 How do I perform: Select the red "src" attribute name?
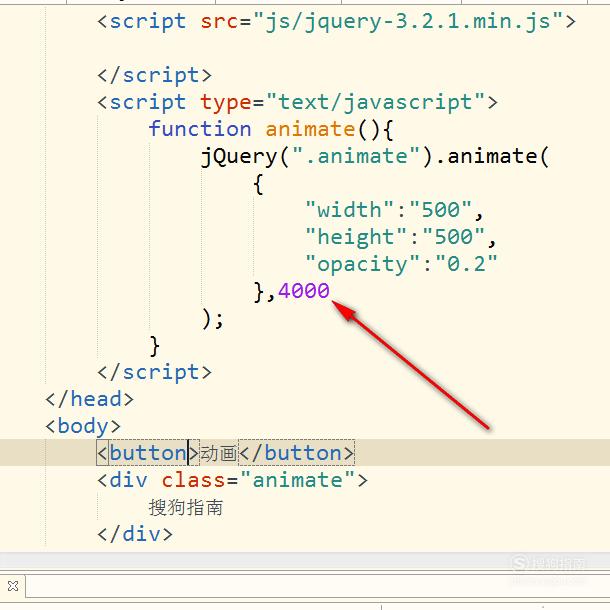(219, 21)
